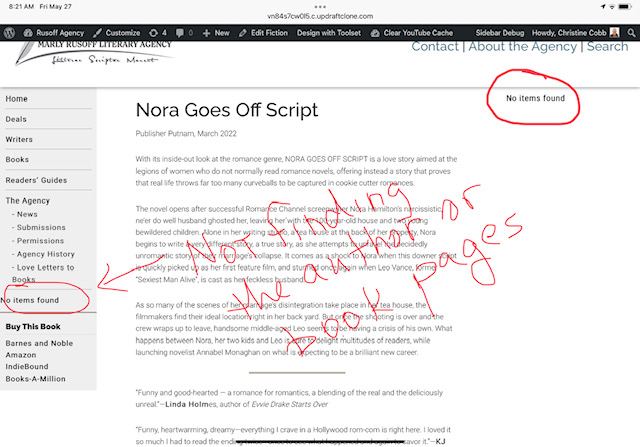Open the IndieBound purchase link
The image size is (640, 447).
click(27, 367)
